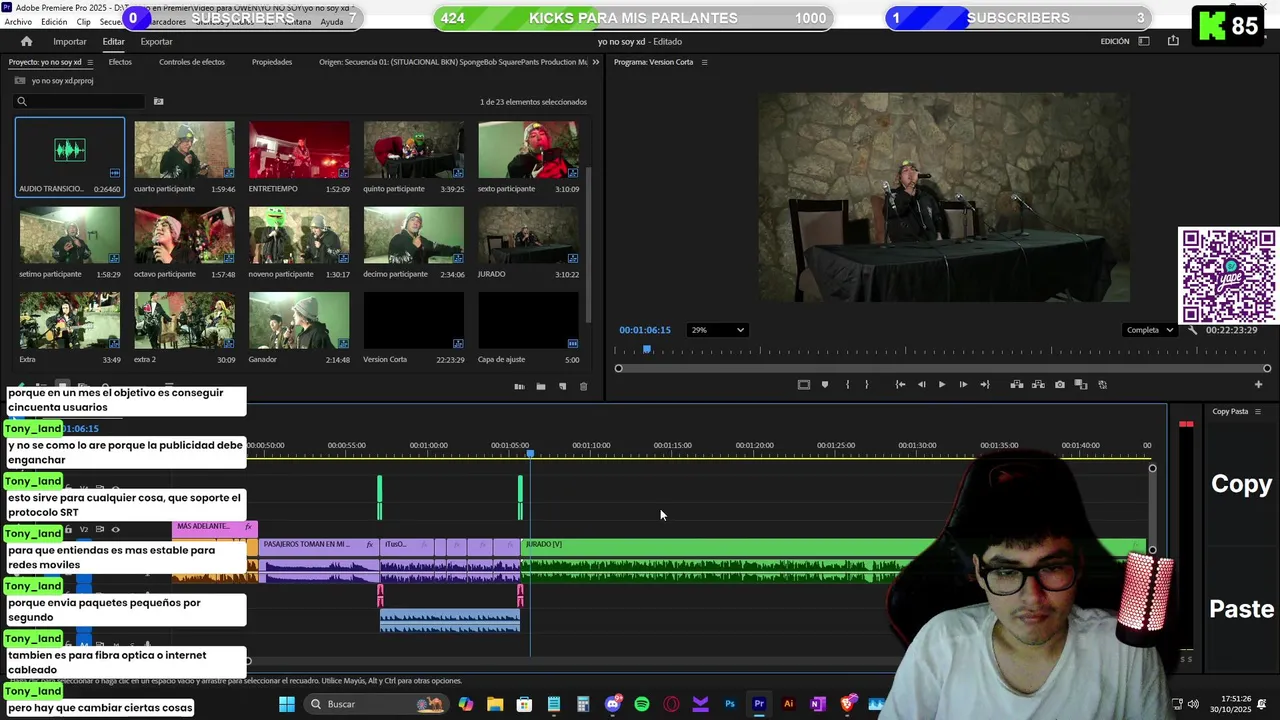Screen dimensions: 1280x720
Task: Select the MÁS ADELANTE pink clip on timeline
Action: coord(215,527)
